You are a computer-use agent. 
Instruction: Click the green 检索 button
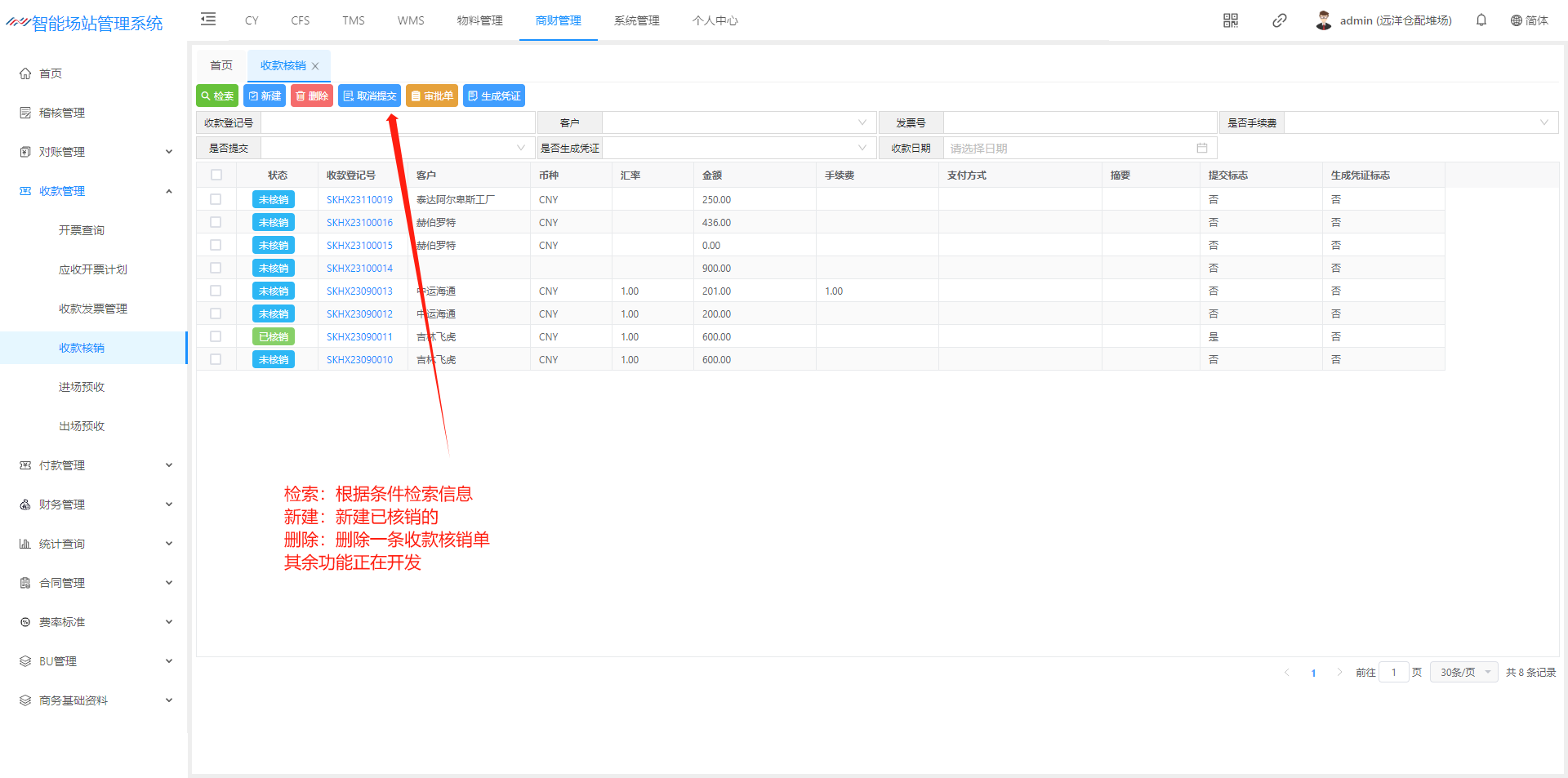click(217, 96)
